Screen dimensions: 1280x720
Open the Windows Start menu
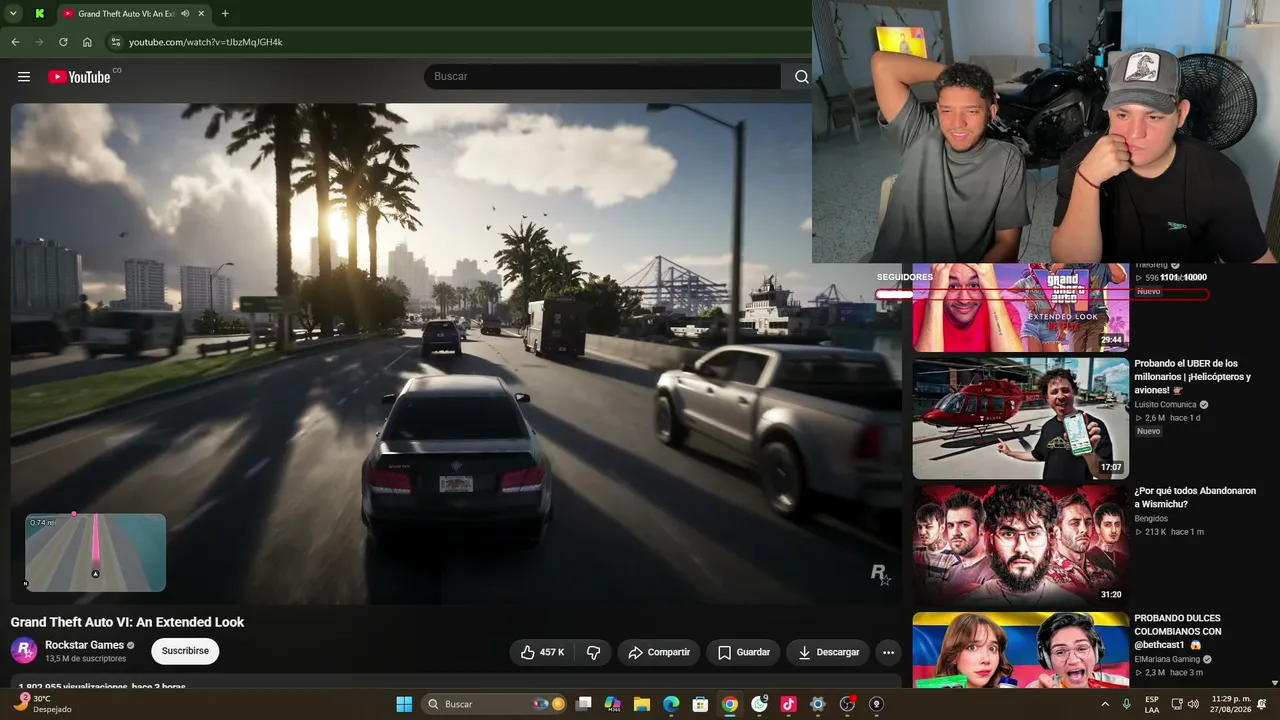point(404,704)
